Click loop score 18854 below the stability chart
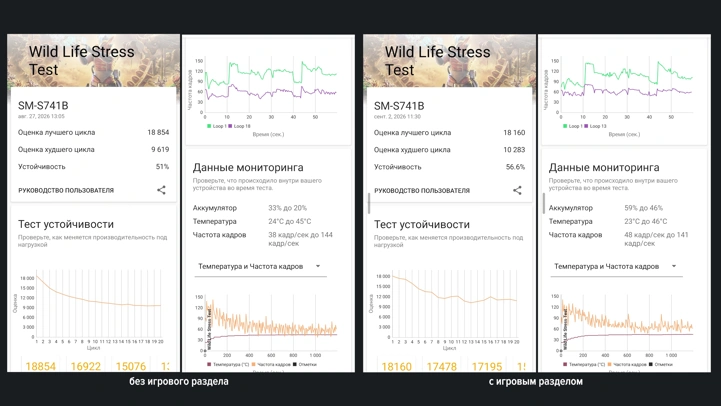Screen dimensions: 721x406 pyautogui.click(x=40, y=366)
